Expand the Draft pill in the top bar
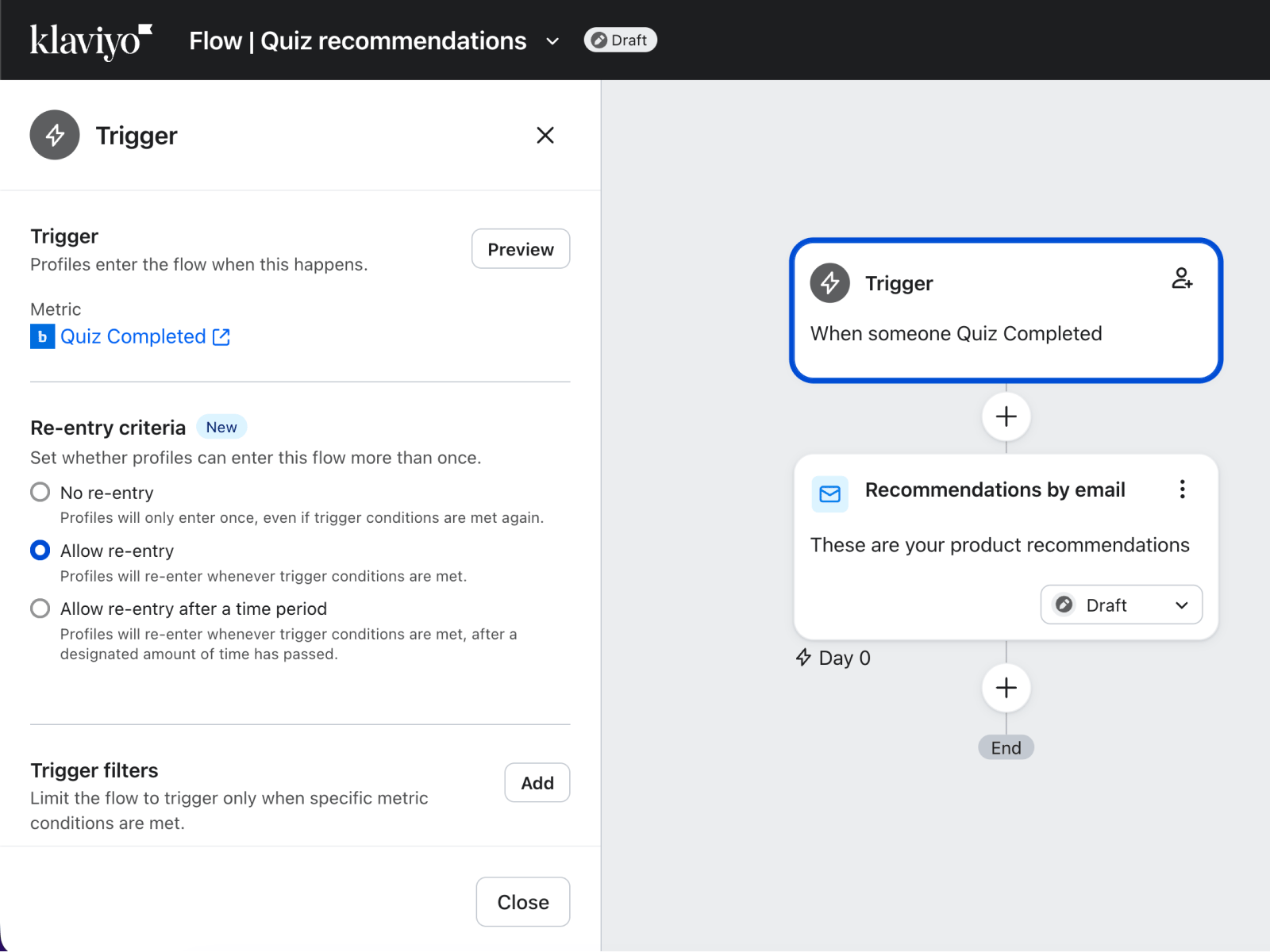This screenshot has width=1270, height=952. (620, 40)
